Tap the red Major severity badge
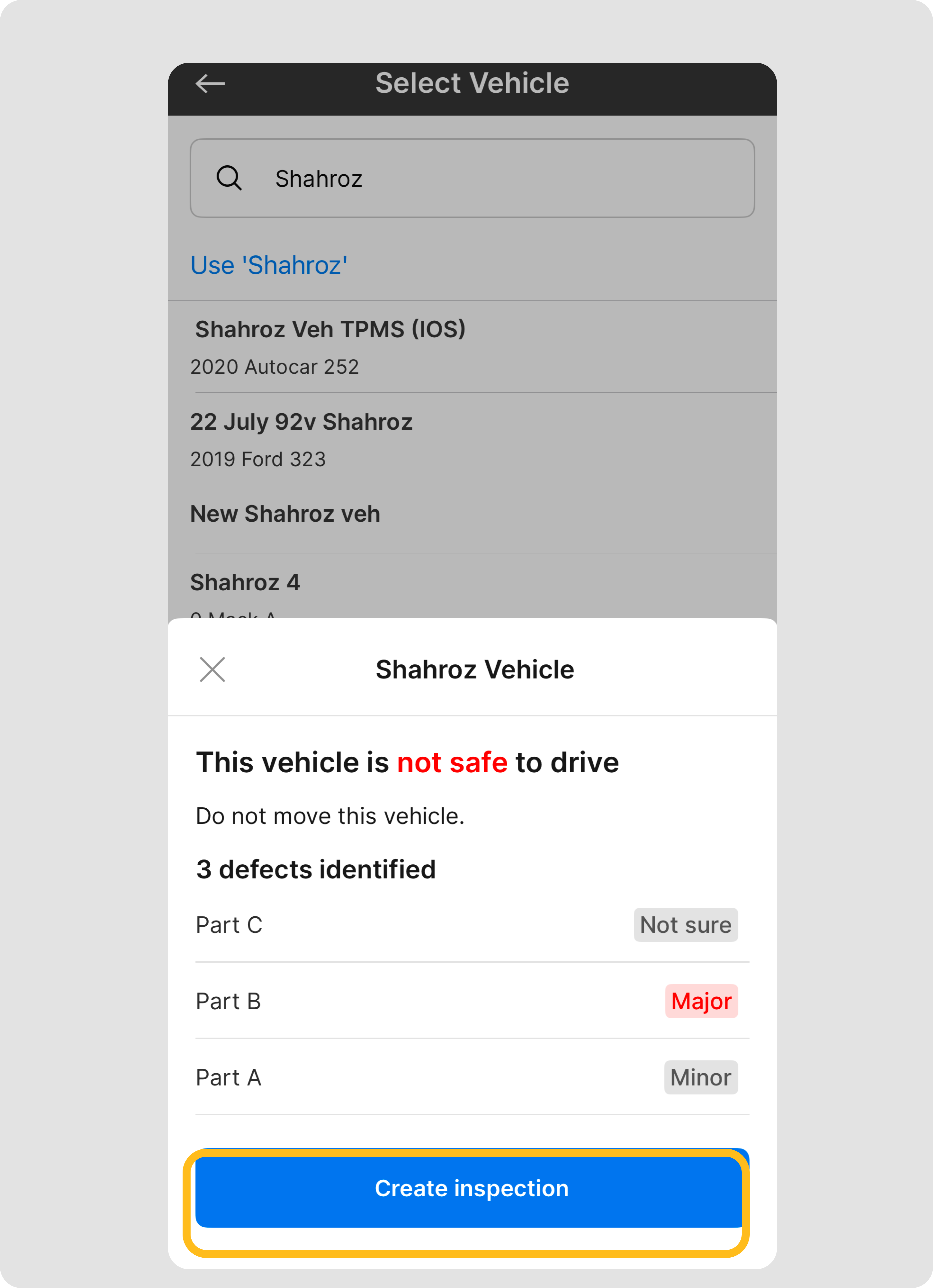Screen dimensions: 933x1288 (701, 1001)
